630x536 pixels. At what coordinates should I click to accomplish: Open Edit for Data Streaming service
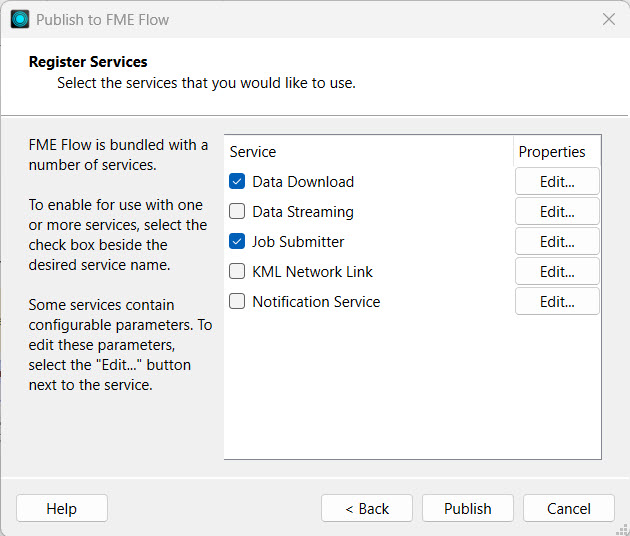pos(557,212)
